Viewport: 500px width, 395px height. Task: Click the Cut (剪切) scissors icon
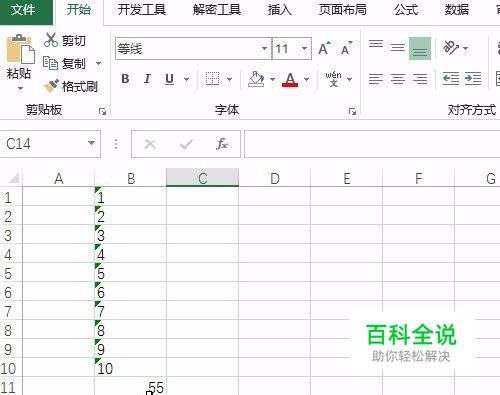(x=51, y=40)
